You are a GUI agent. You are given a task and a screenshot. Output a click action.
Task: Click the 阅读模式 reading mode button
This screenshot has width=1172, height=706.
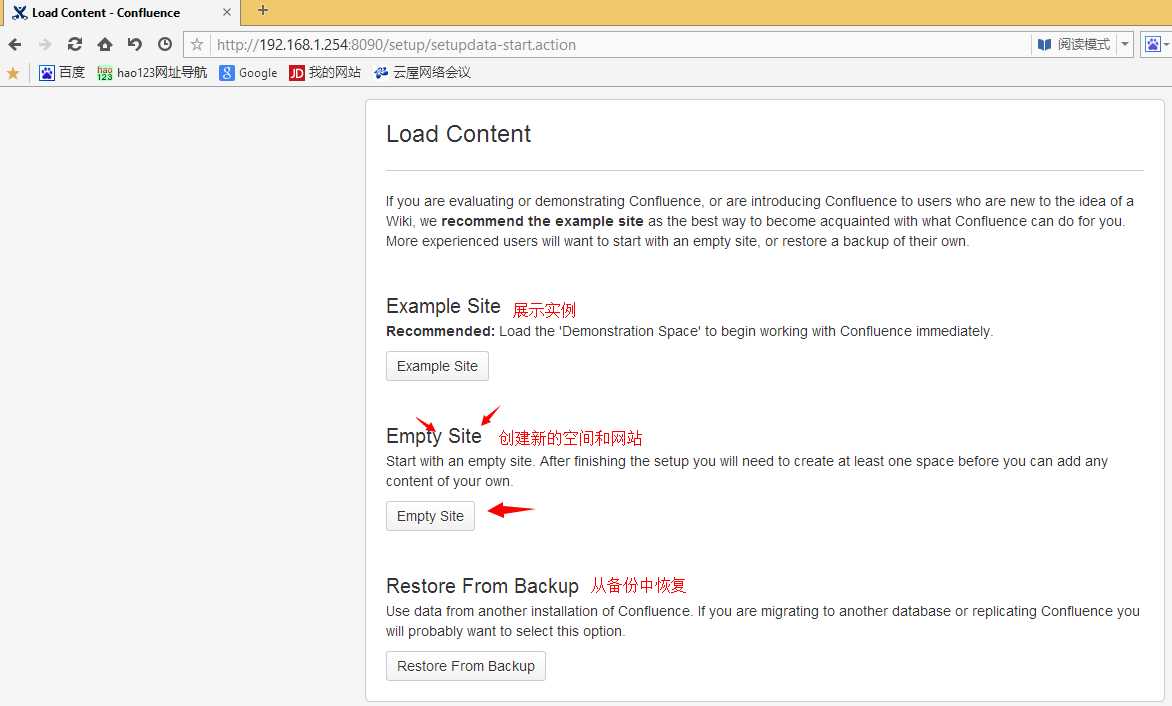coord(1073,45)
